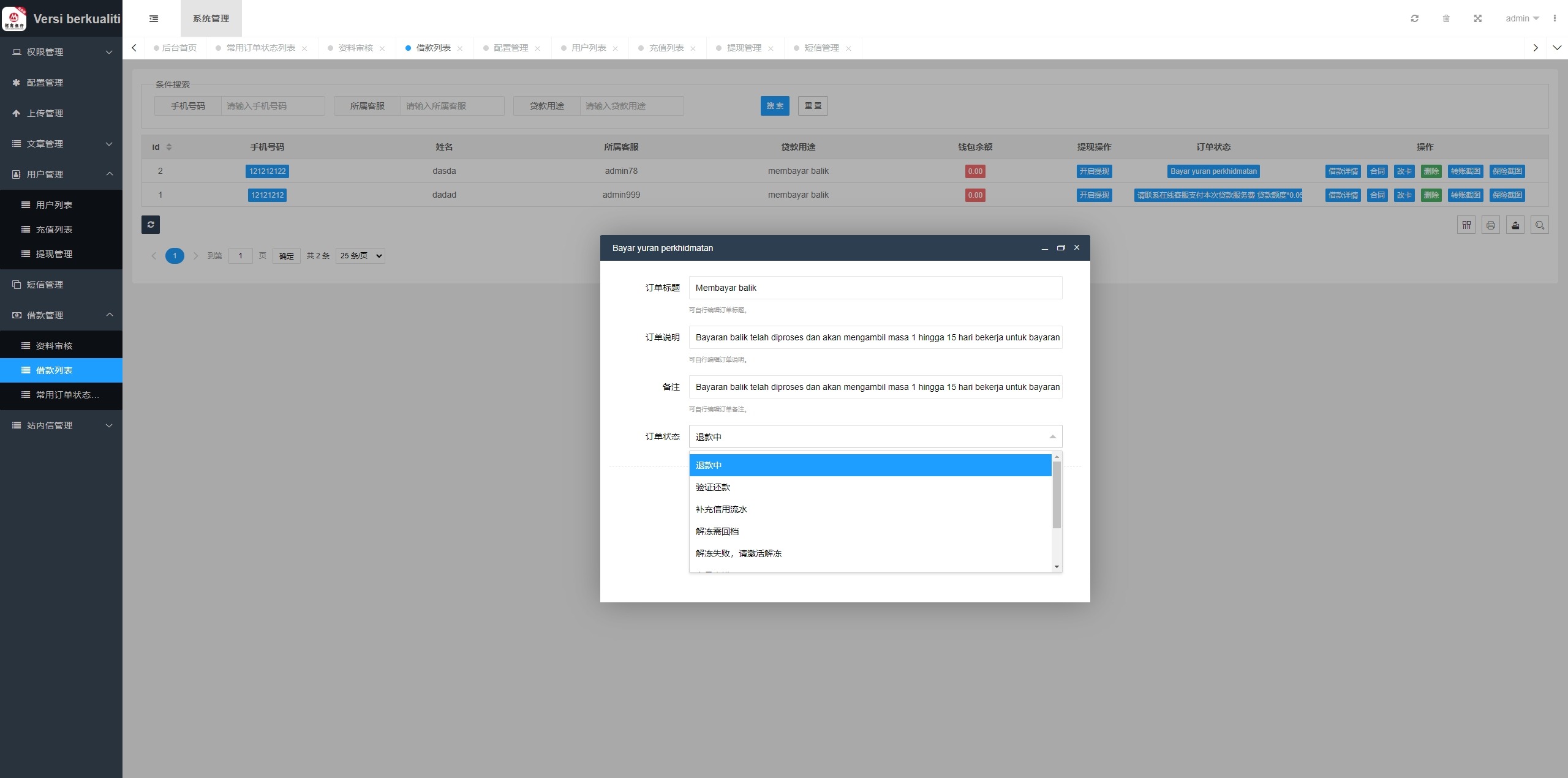Viewport: 1568px width, 778px height.
Task: Click scroll-down arrow of status dropdown list
Action: pyautogui.click(x=1057, y=567)
